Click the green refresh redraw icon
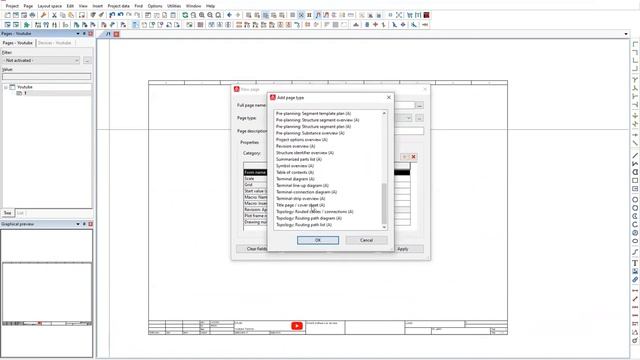Screen dimensions: 640x360 (185, 15)
